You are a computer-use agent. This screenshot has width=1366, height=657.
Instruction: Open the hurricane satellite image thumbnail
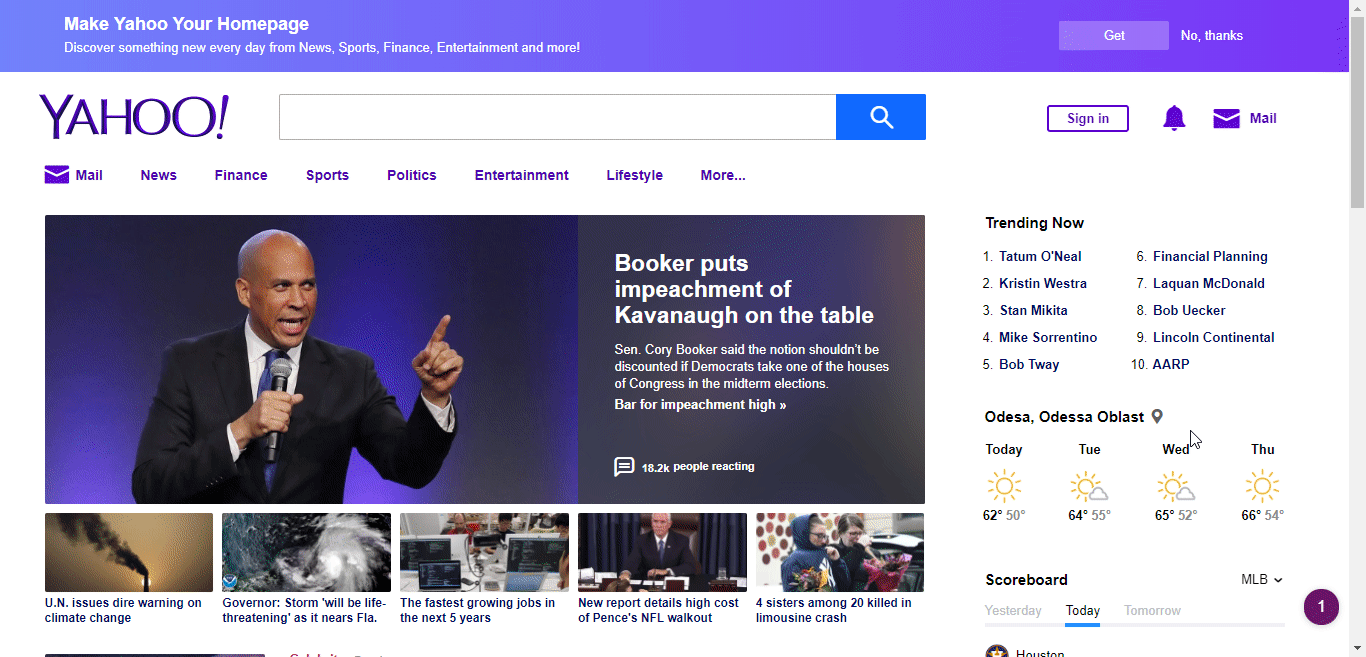tap(306, 552)
